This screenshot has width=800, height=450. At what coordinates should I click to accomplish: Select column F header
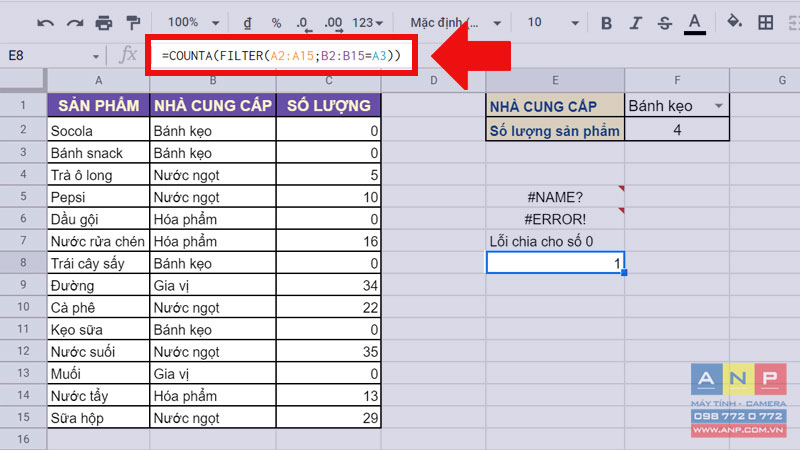tap(677, 80)
